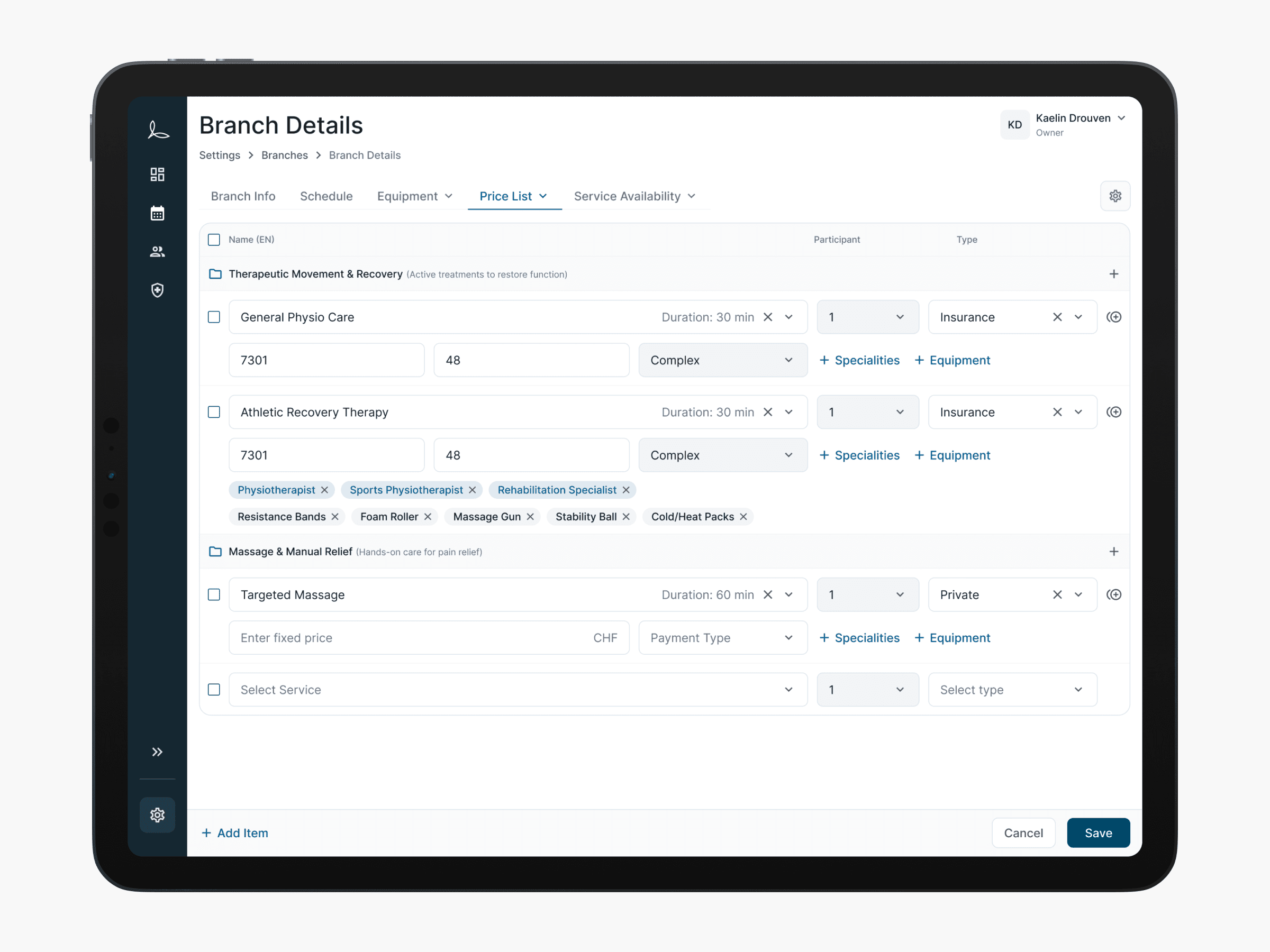
Task: Click duplicate icon beside Targeted Massage row
Action: coord(1114,594)
